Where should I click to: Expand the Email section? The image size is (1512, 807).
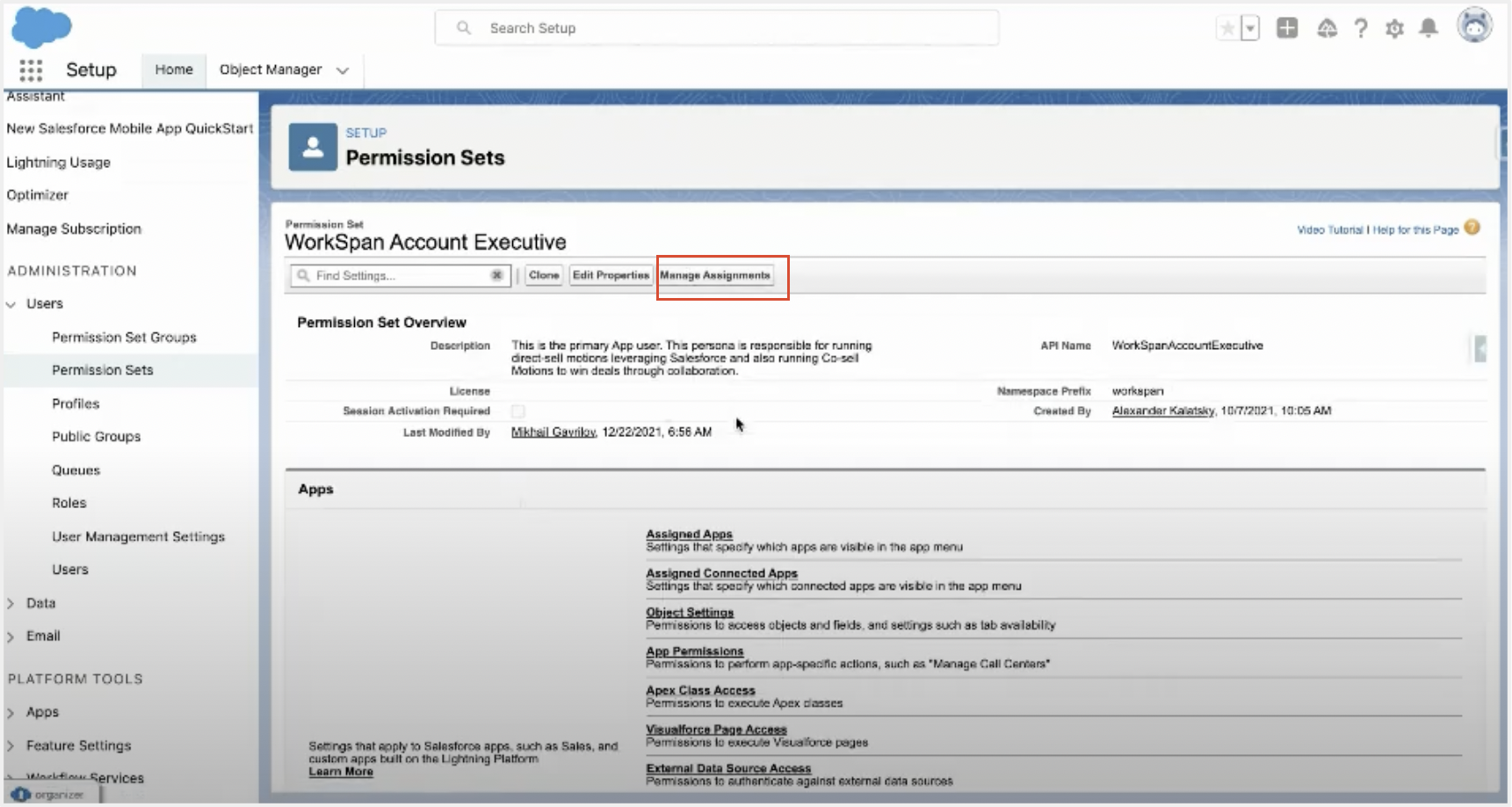point(11,636)
